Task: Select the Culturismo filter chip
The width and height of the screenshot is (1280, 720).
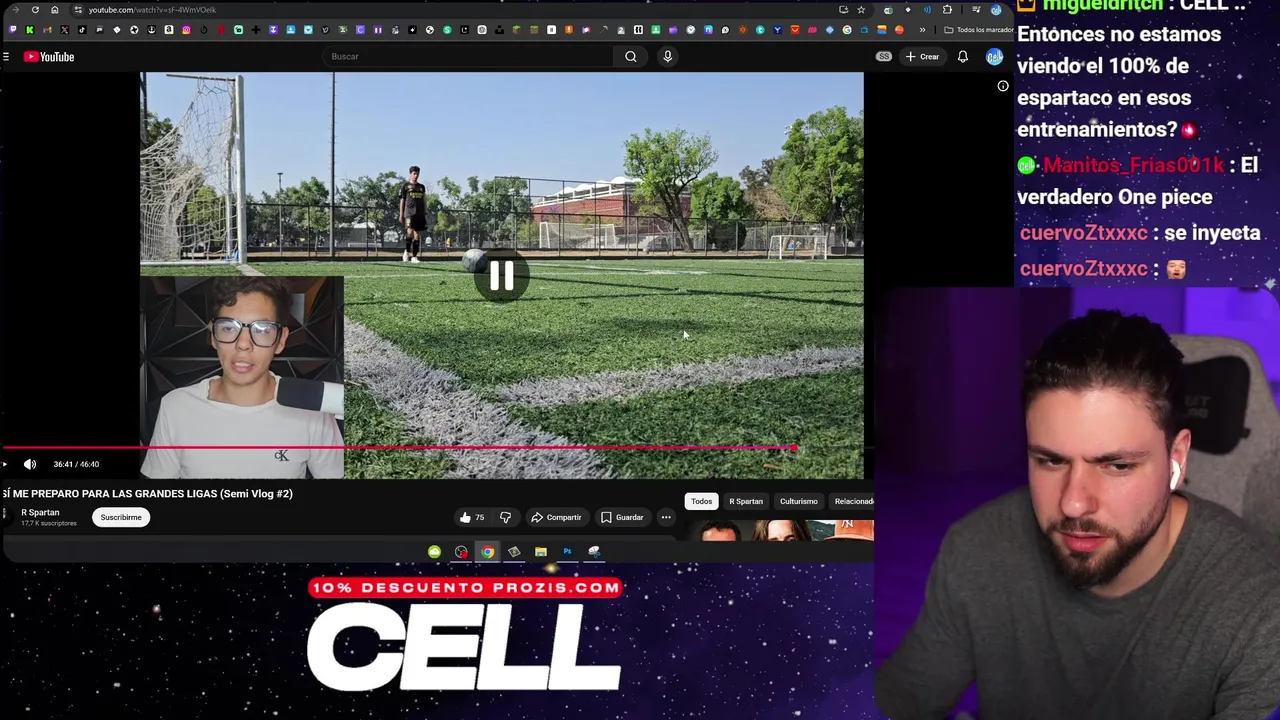Action: (798, 501)
